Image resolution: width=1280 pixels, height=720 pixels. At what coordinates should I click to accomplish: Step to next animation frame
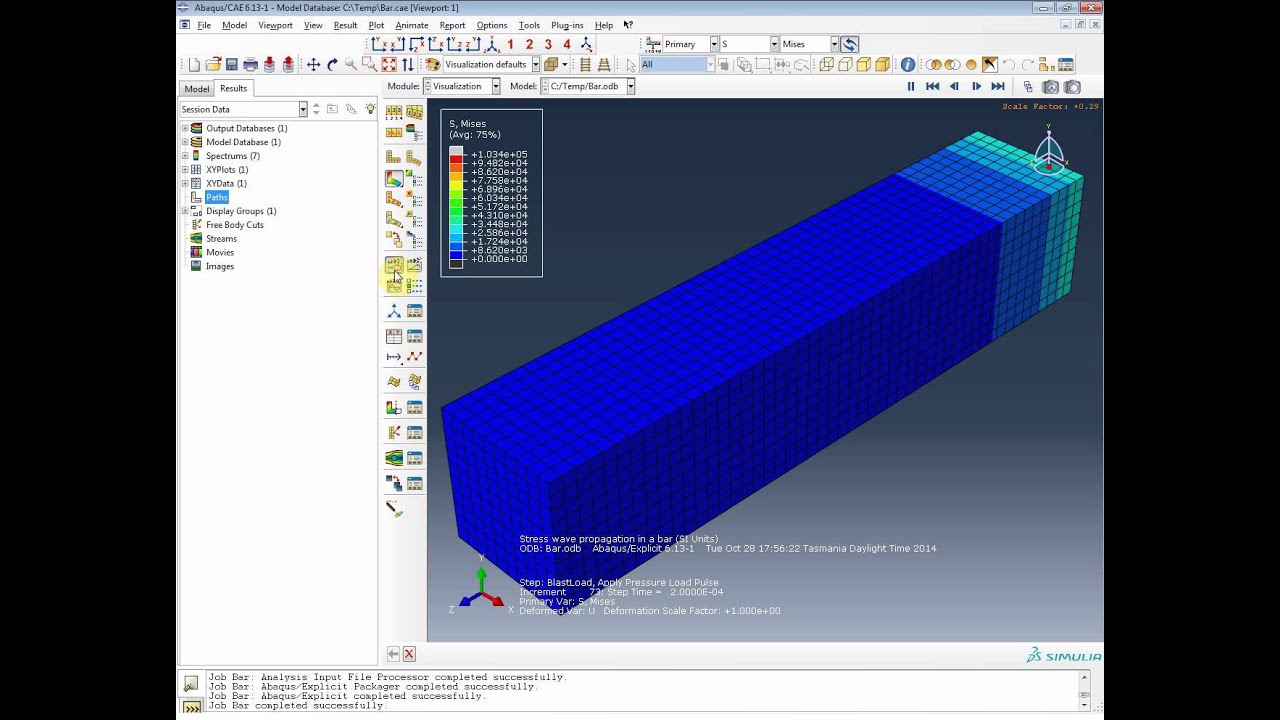[x=976, y=87]
